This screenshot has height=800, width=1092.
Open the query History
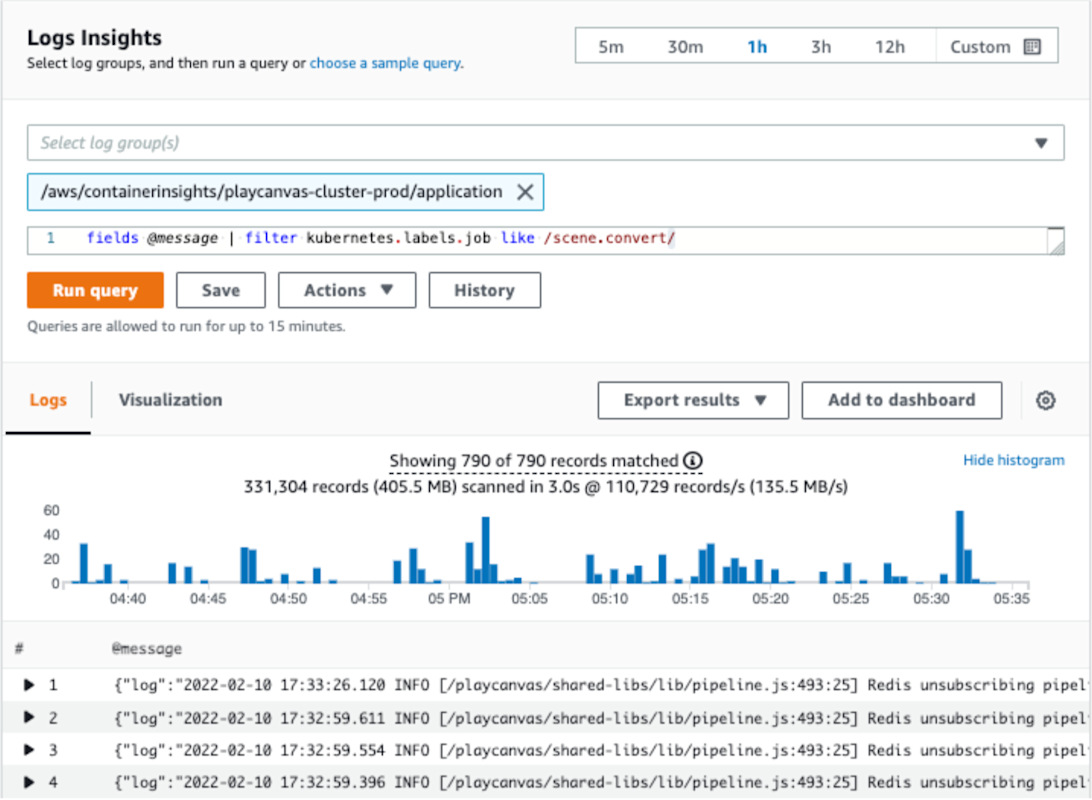[485, 290]
